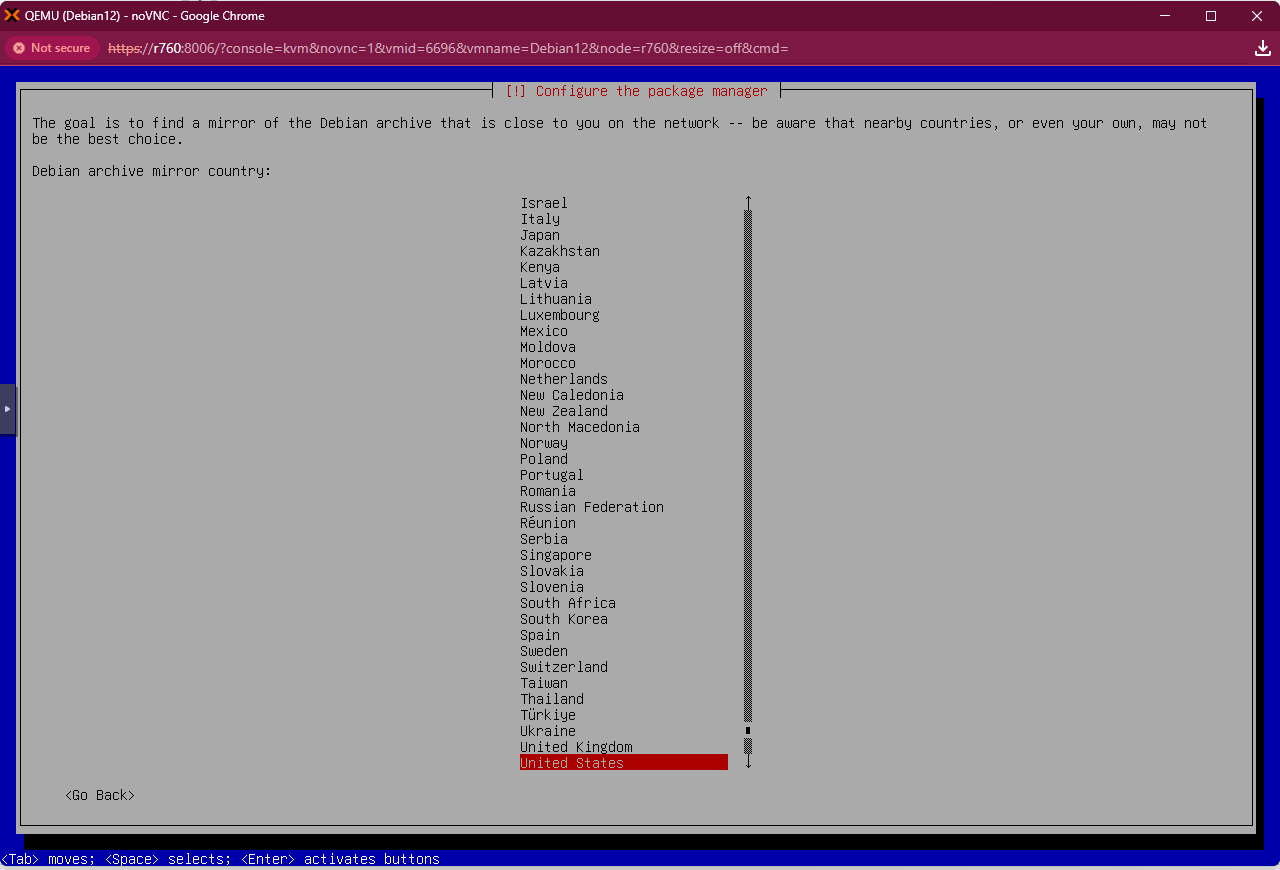Viewport: 1280px width, 870px height.
Task: Select Türkiye in the mirror list
Action: point(547,715)
